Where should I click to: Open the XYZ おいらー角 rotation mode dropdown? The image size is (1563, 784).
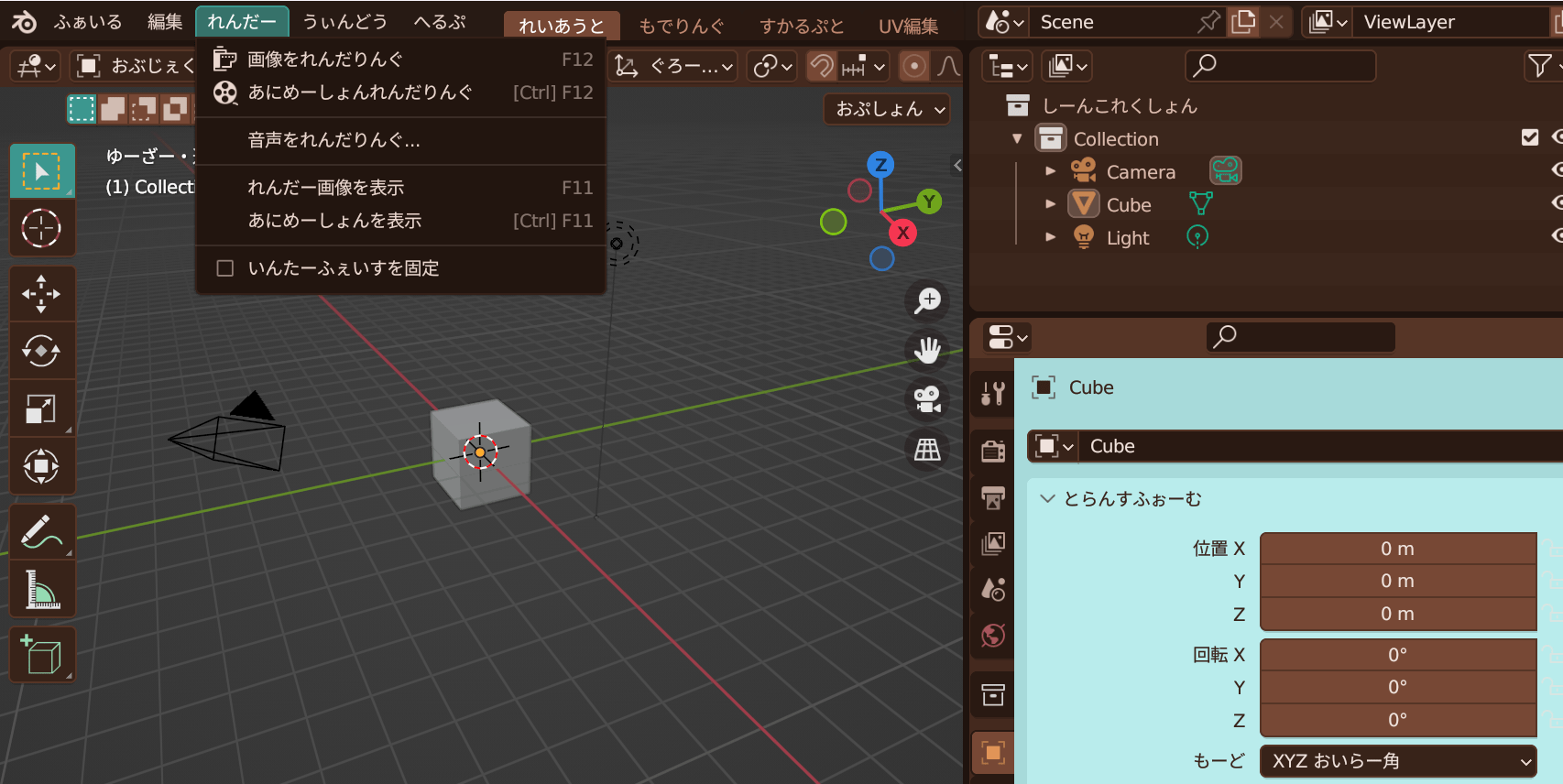(1397, 761)
